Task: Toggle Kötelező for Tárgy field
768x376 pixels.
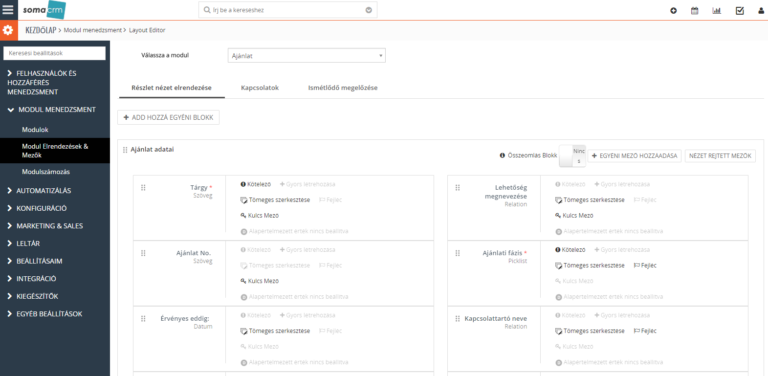Action: click(x=256, y=184)
